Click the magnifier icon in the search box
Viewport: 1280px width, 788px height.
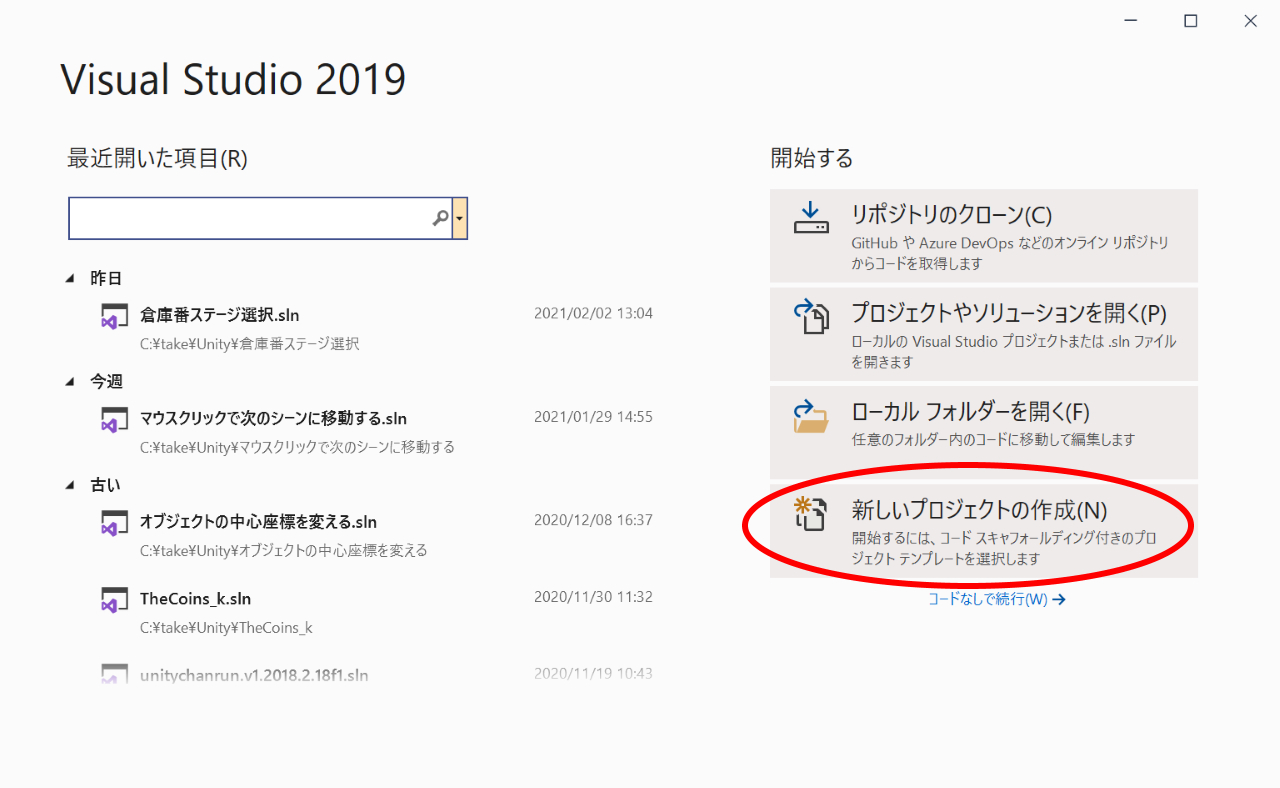[440, 218]
